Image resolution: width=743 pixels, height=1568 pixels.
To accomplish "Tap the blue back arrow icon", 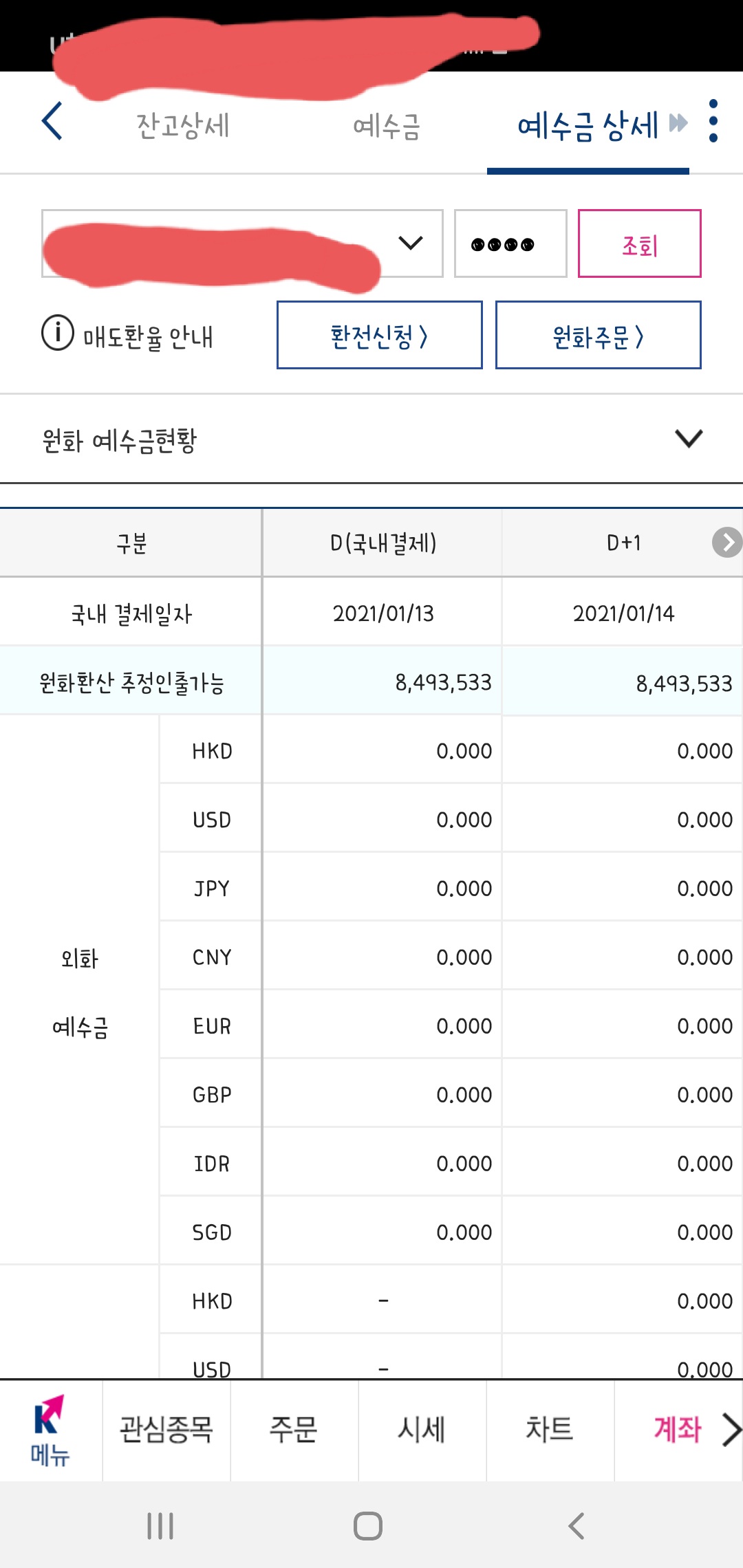I will point(52,122).
